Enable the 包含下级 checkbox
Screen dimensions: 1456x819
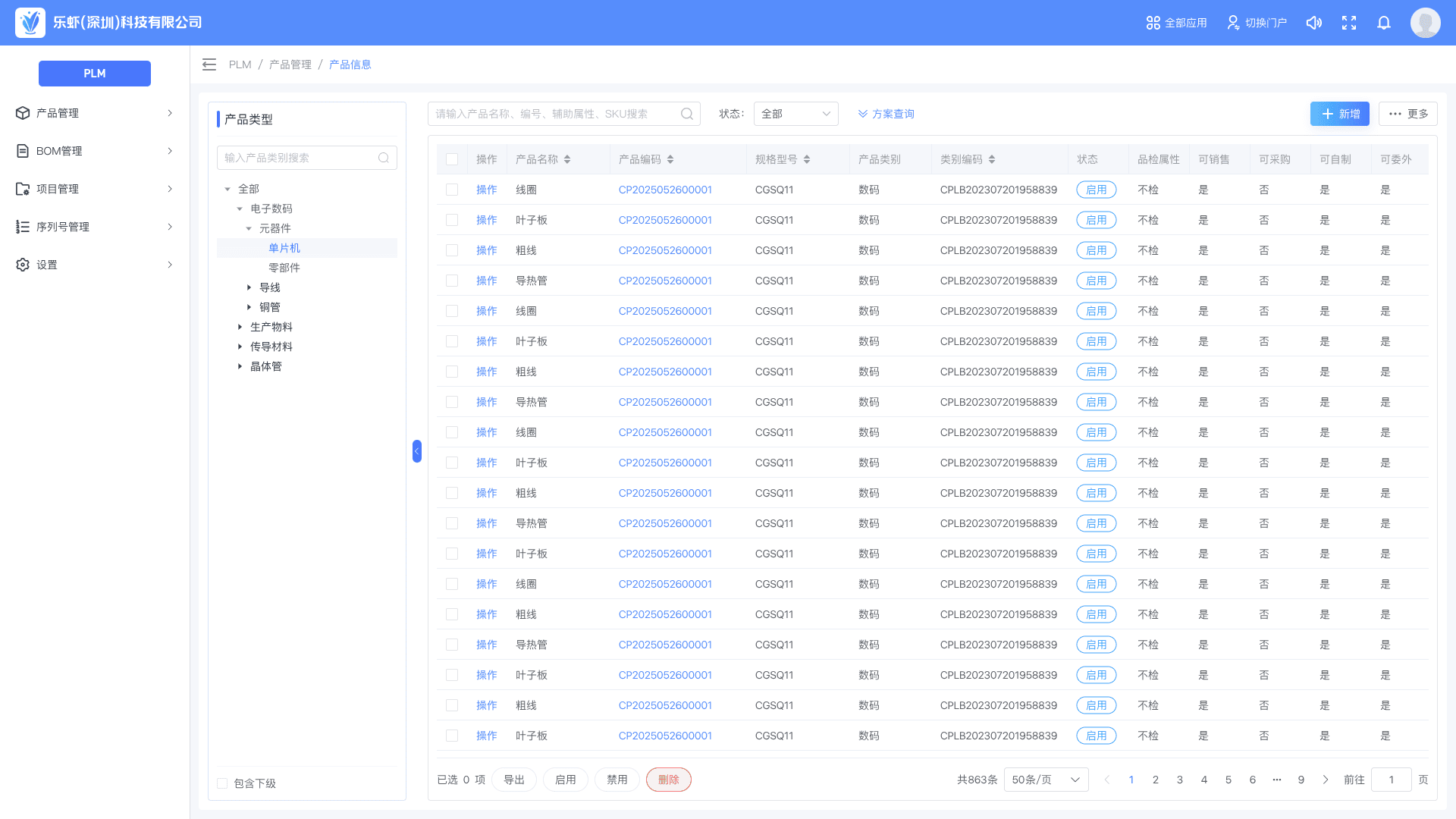(222, 783)
